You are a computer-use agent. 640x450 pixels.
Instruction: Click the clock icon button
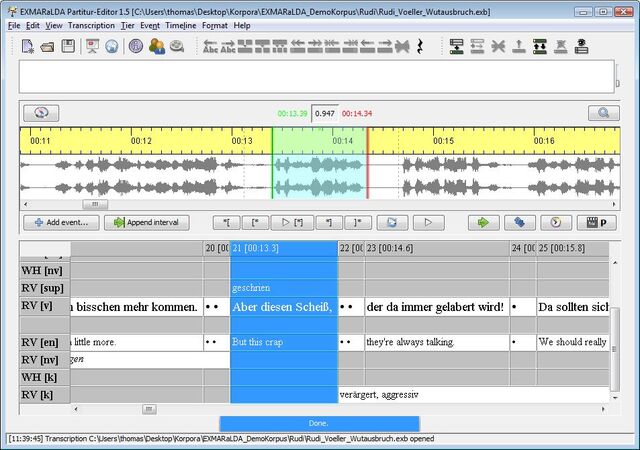556,223
